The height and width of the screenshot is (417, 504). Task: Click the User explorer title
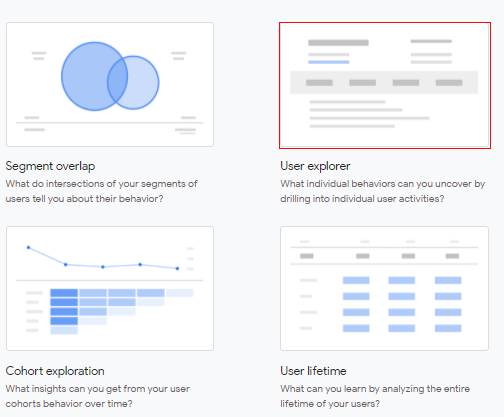coord(315,166)
